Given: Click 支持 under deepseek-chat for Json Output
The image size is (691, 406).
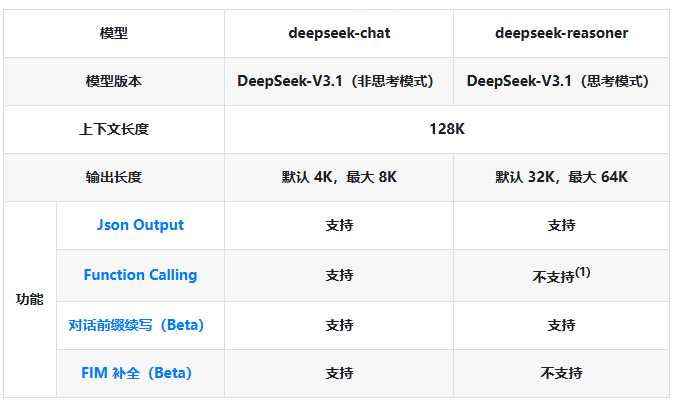Looking at the screenshot, I should pyautogui.click(x=339, y=225).
